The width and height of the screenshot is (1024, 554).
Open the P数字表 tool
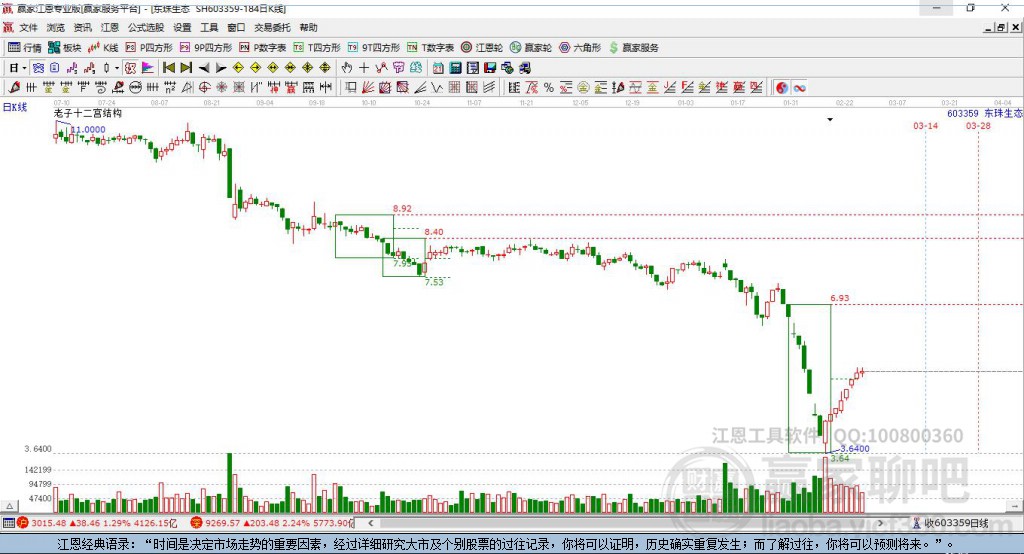[x=263, y=48]
